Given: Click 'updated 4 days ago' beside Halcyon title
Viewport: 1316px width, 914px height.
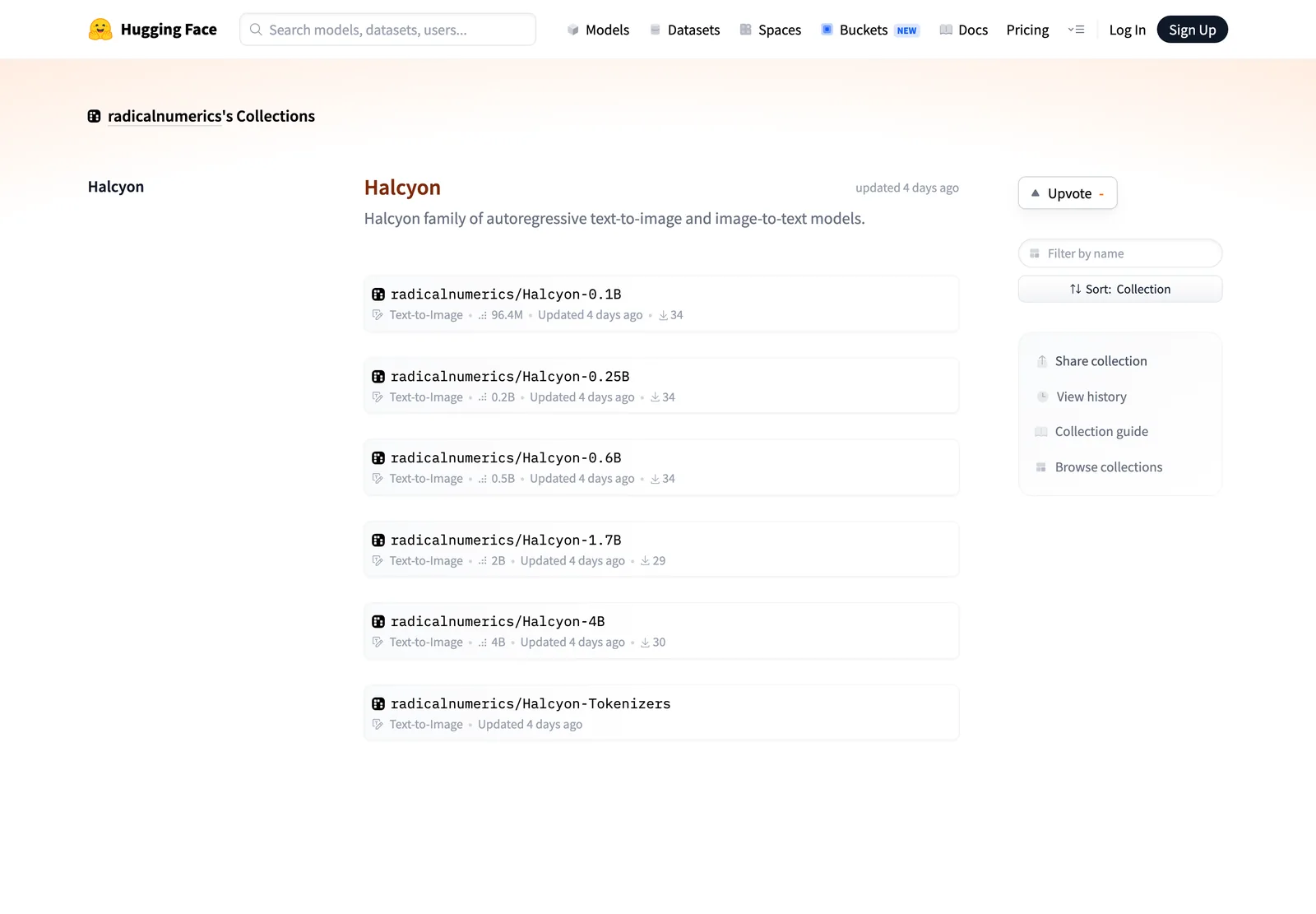Looking at the screenshot, I should click(x=907, y=188).
